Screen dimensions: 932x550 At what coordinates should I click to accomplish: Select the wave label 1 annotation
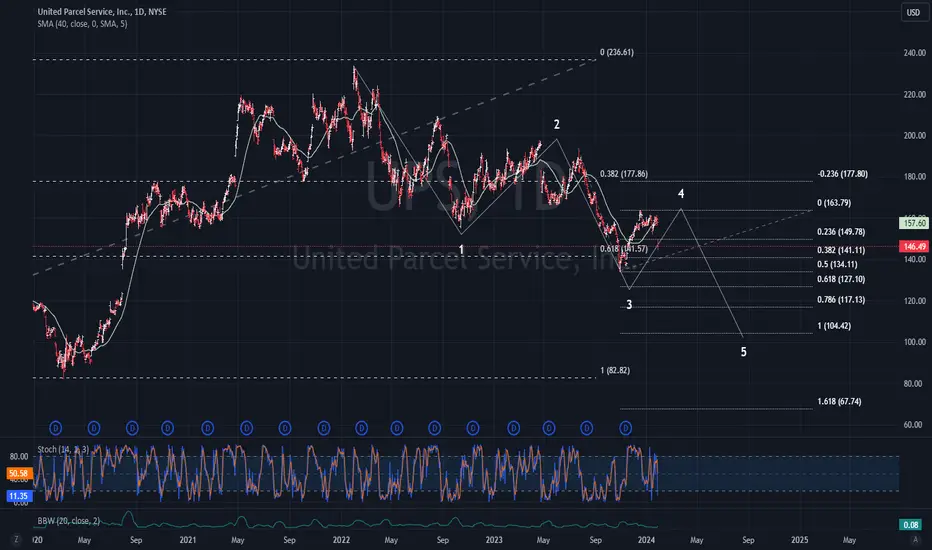(x=461, y=250)
